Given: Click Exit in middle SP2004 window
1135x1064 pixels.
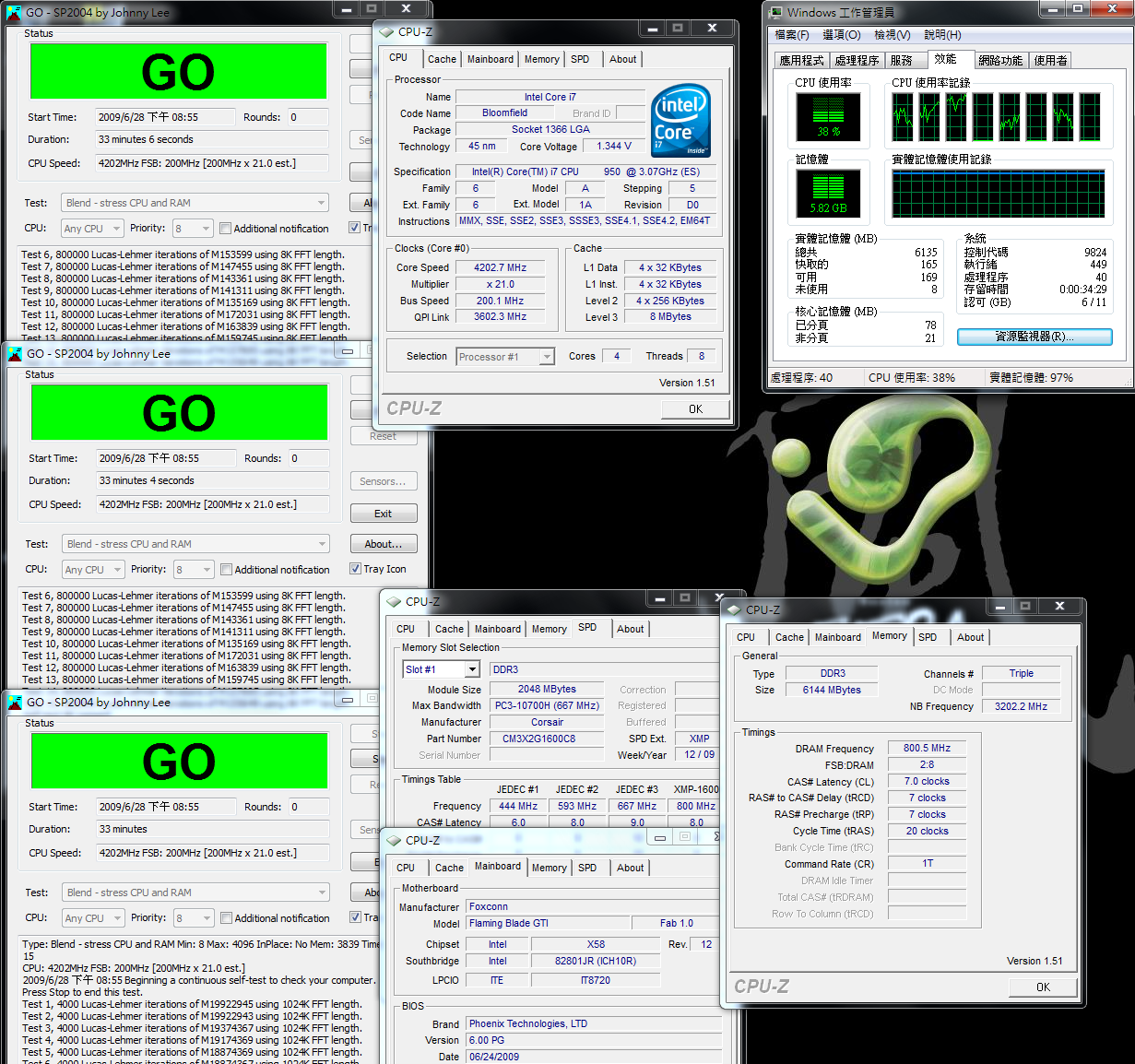Looking at the screenshot, I should pos(384,514).
